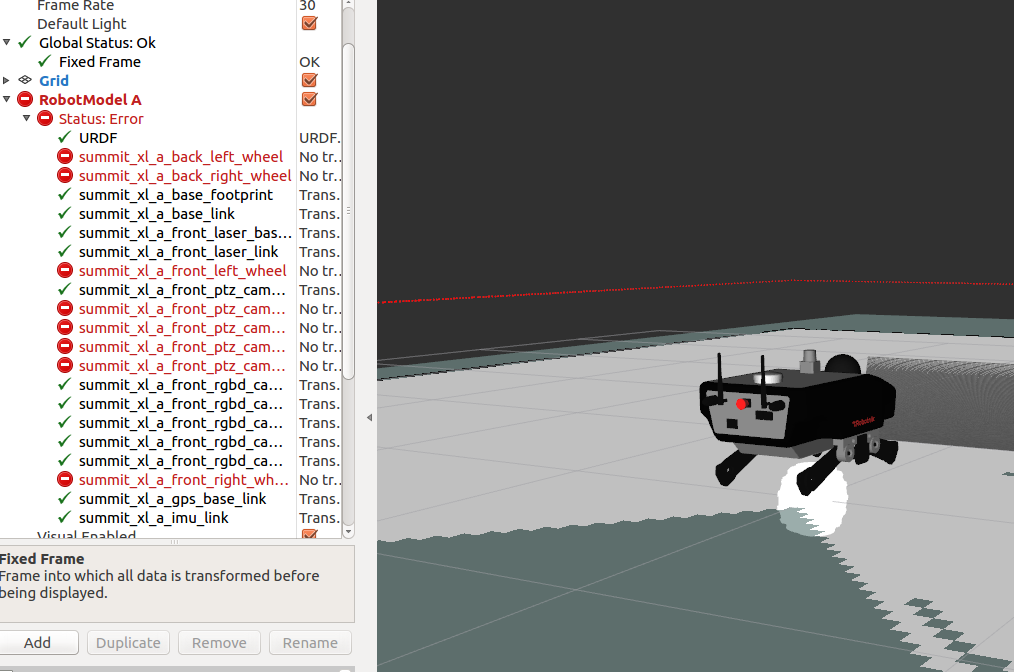Click the checkmark icon next to Global Status: Ok
The width and height of the screenshot is (1014, 672).
pos(25,42)
